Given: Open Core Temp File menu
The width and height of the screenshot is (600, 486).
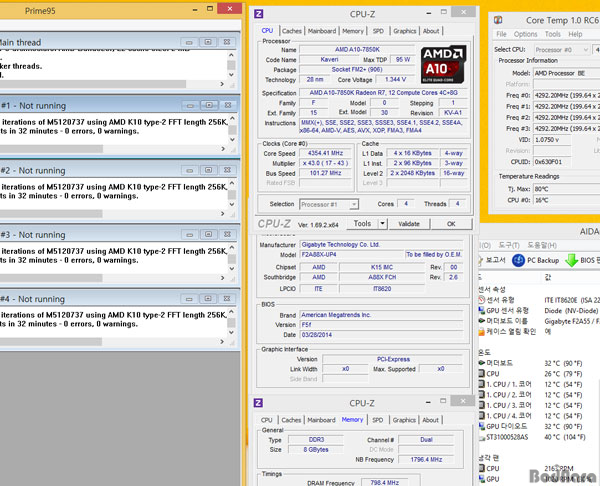Looking at the screenshot, I should [x=501, y=34].
